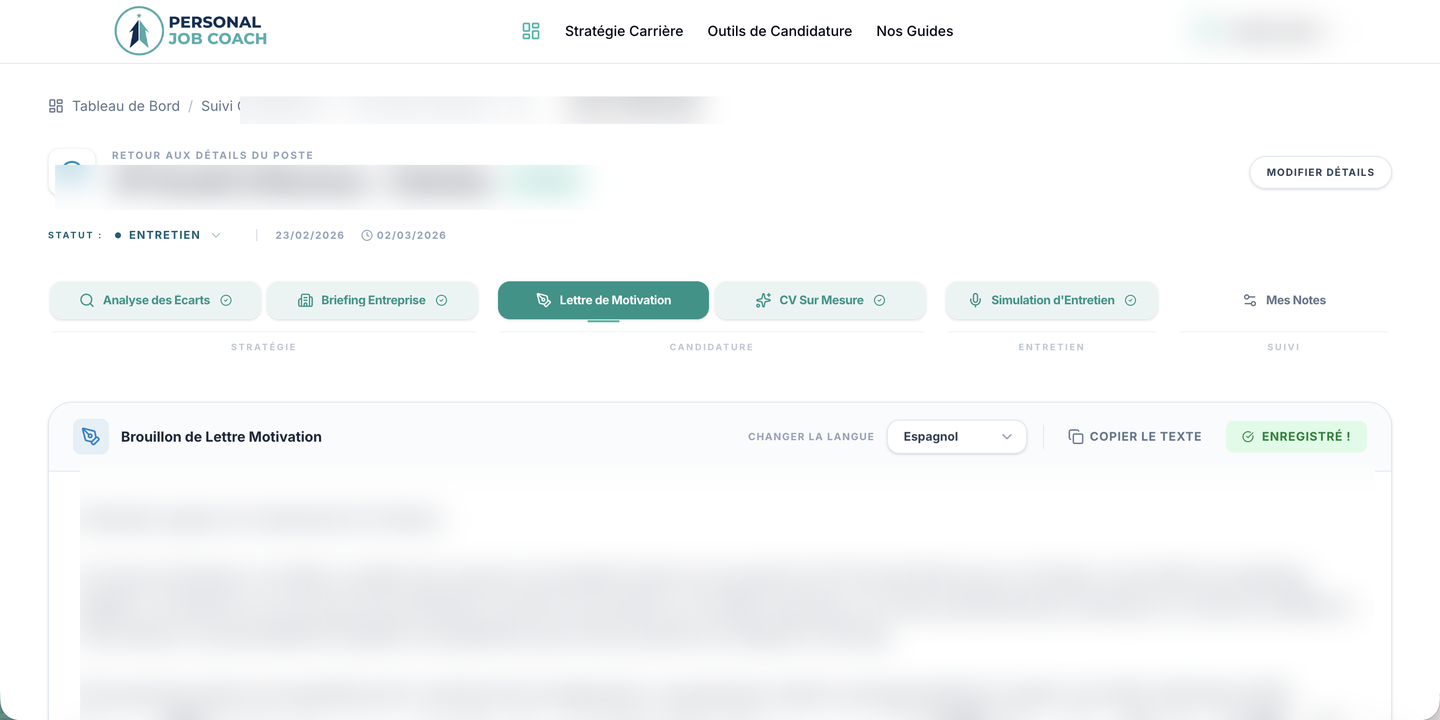
Task: Open the Espagnol language dropdown
Action: coord(956,437)
